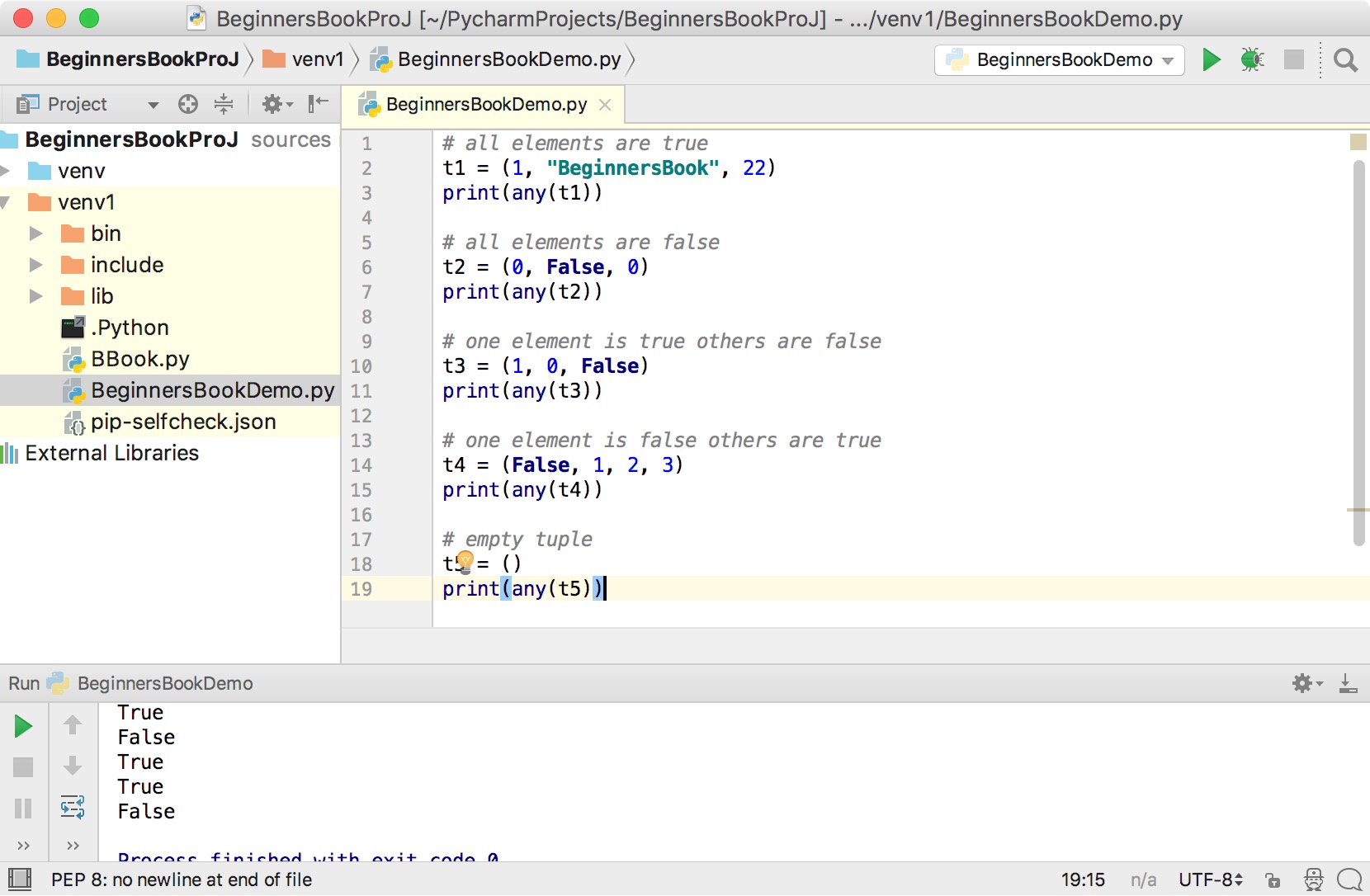Expand the include folder in Project tree

[x=35, y=264]
